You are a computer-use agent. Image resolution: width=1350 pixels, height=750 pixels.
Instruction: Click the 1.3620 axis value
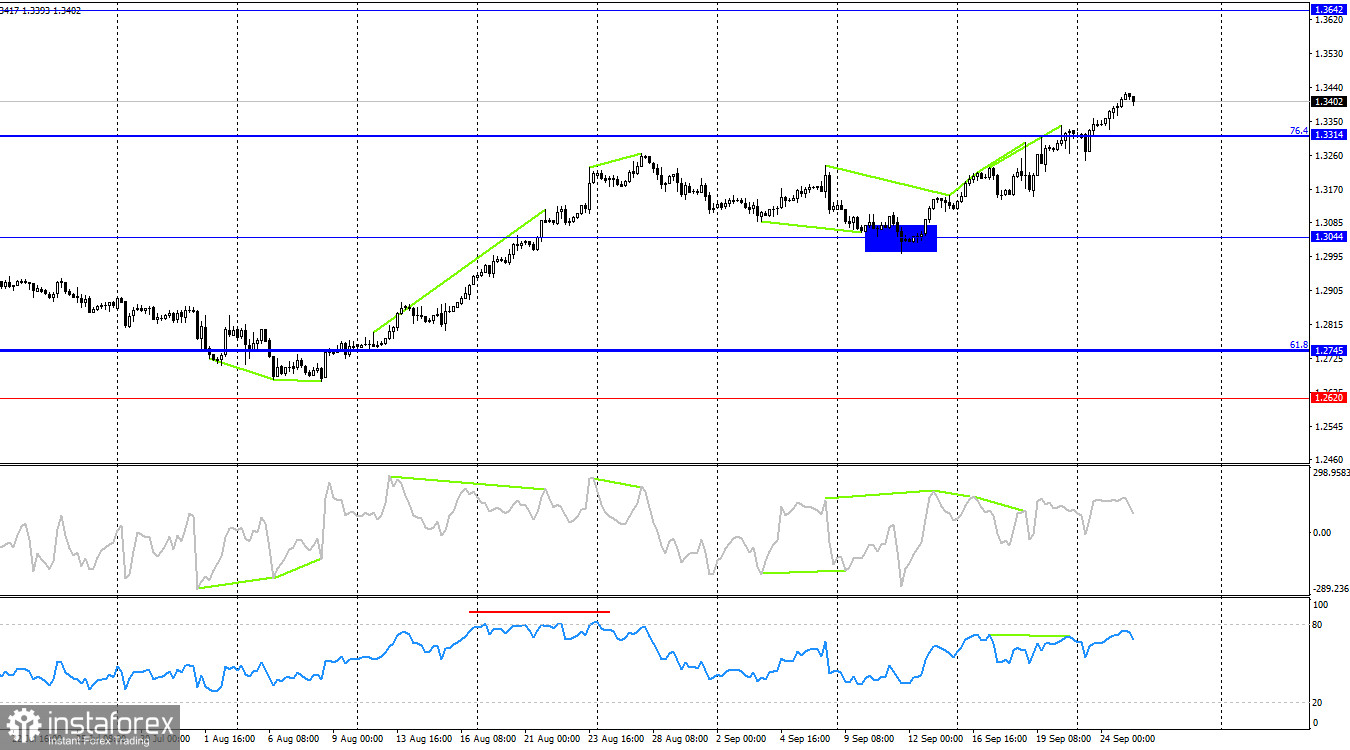pyautogui.click(x=1330, y=20)
